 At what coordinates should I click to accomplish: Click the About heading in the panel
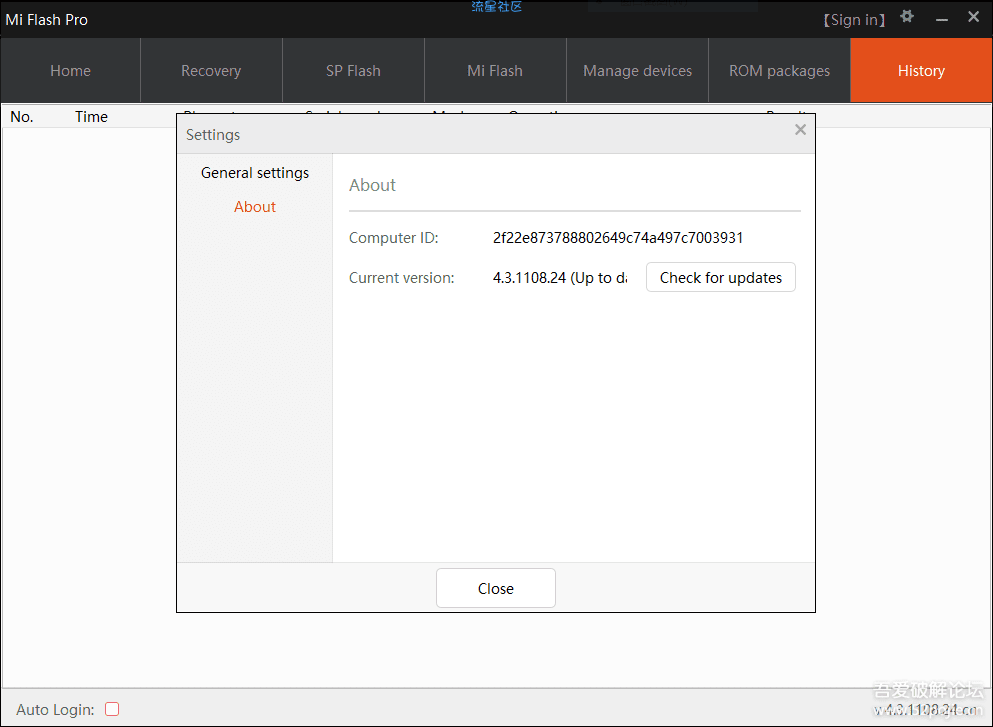[372, 185]
